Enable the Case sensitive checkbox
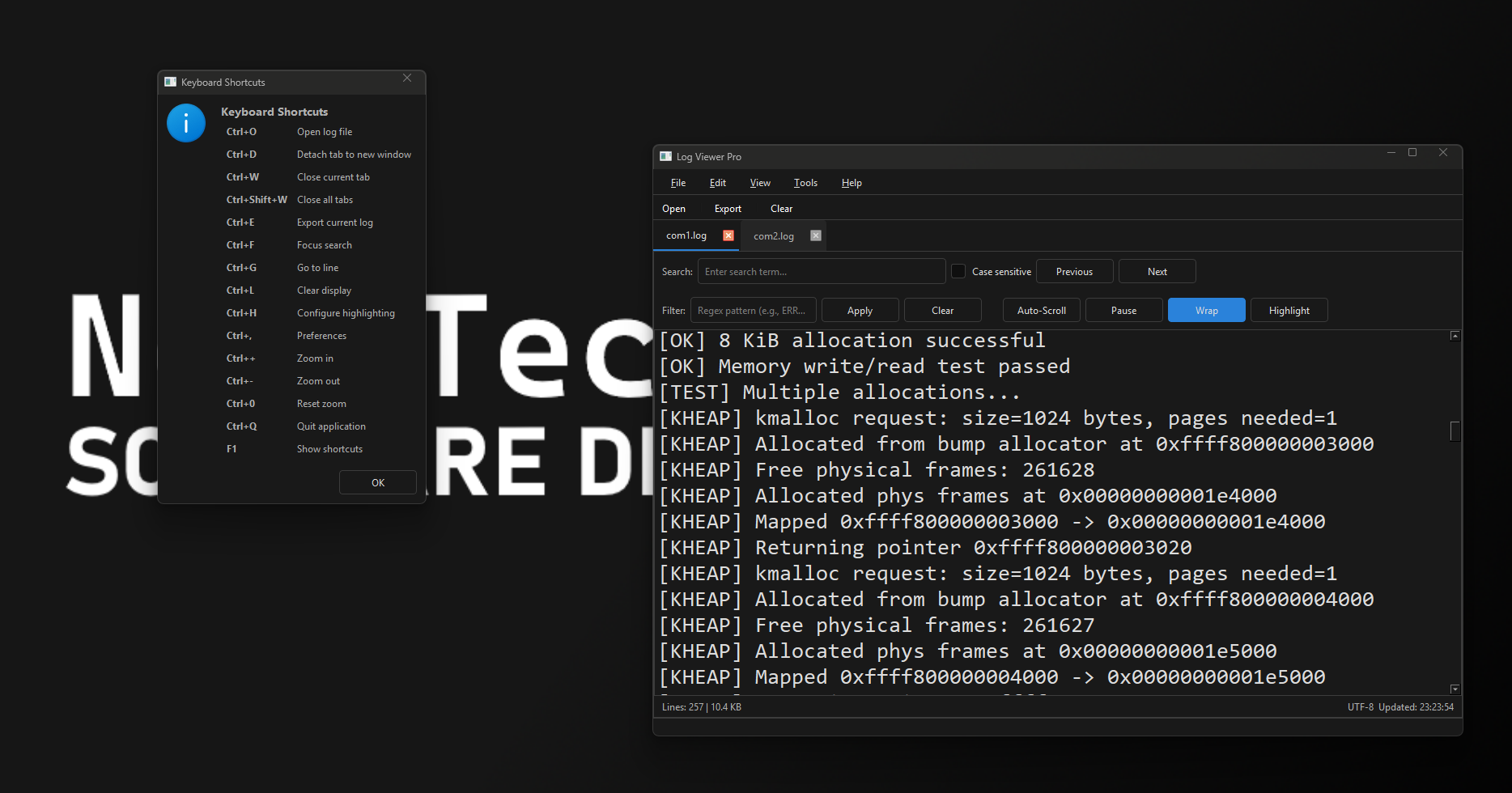The image size is (1512, 793). tap(958, 272)
